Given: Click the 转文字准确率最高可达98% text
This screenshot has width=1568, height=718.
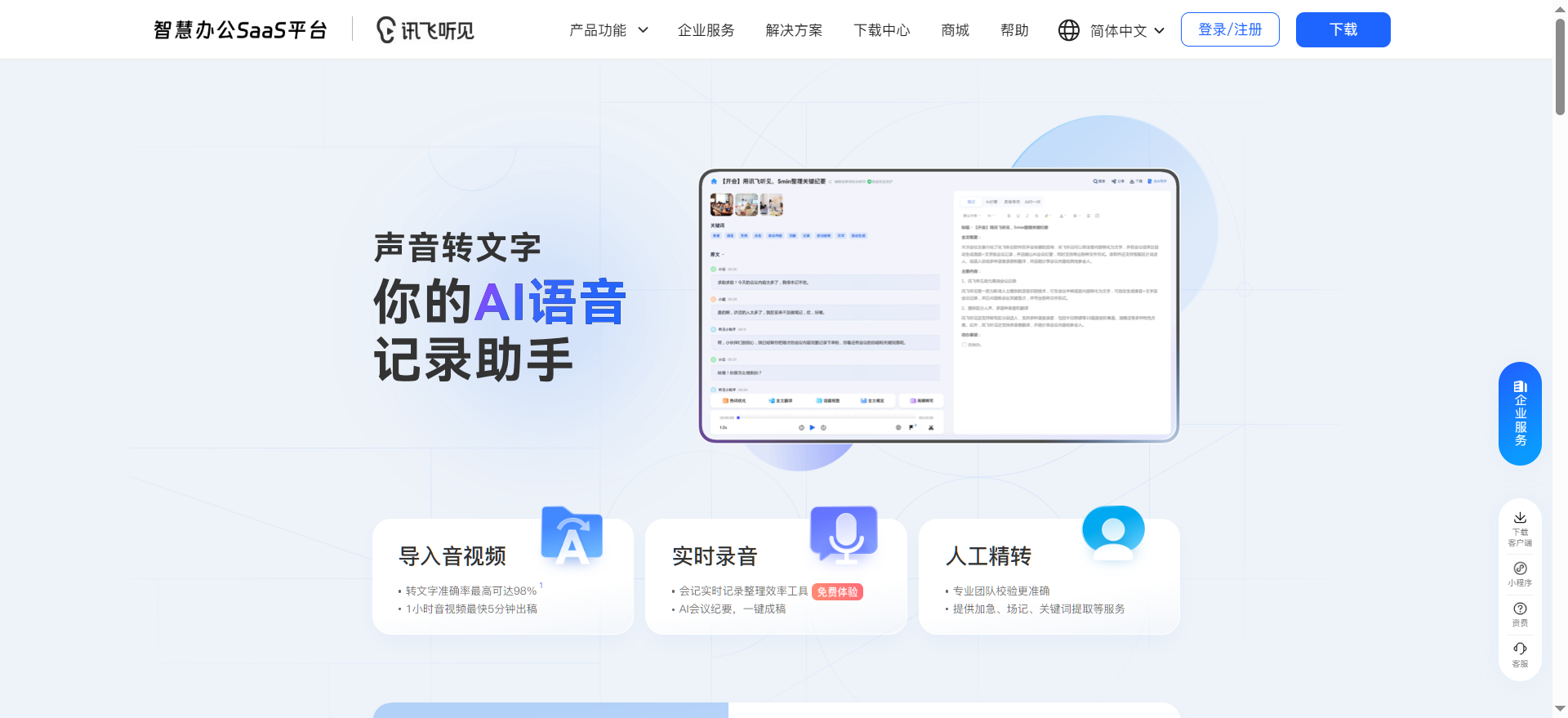Looking at the screenshot, I should pyautogui.click(x=471, y=591).
